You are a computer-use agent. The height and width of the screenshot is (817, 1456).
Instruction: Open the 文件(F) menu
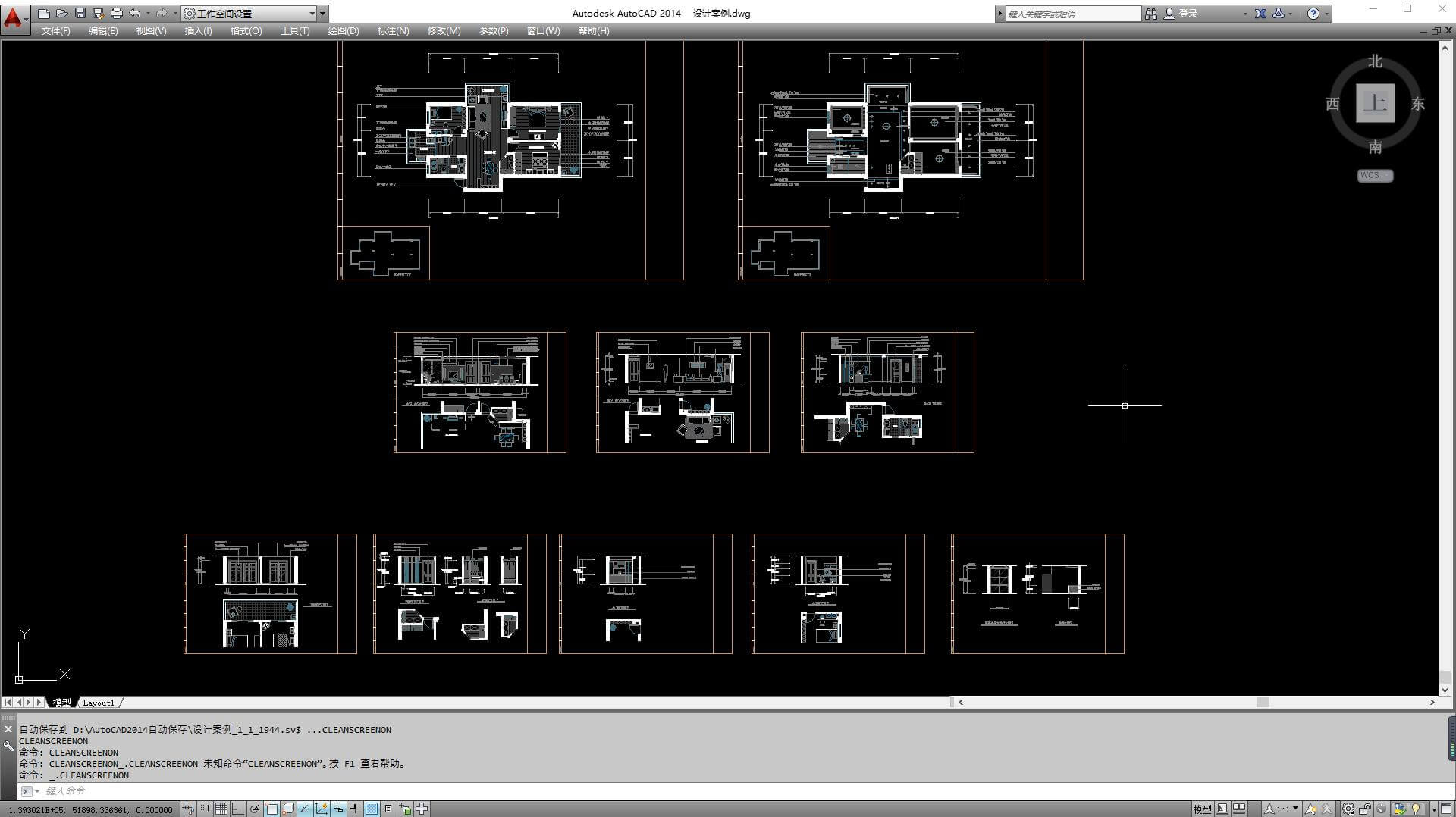coord(55,31)
